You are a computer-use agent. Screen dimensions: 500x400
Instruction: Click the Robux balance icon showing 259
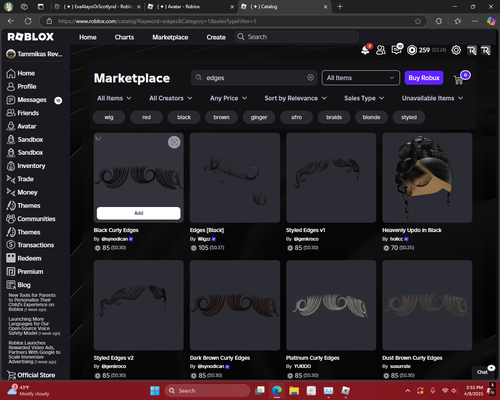412,50
